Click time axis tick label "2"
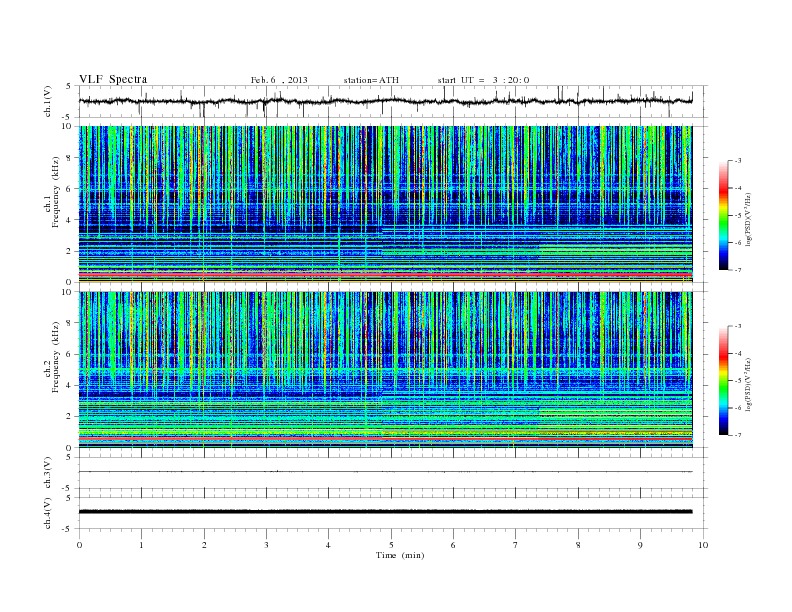792x612 pixels. click(x=204, y=545)
